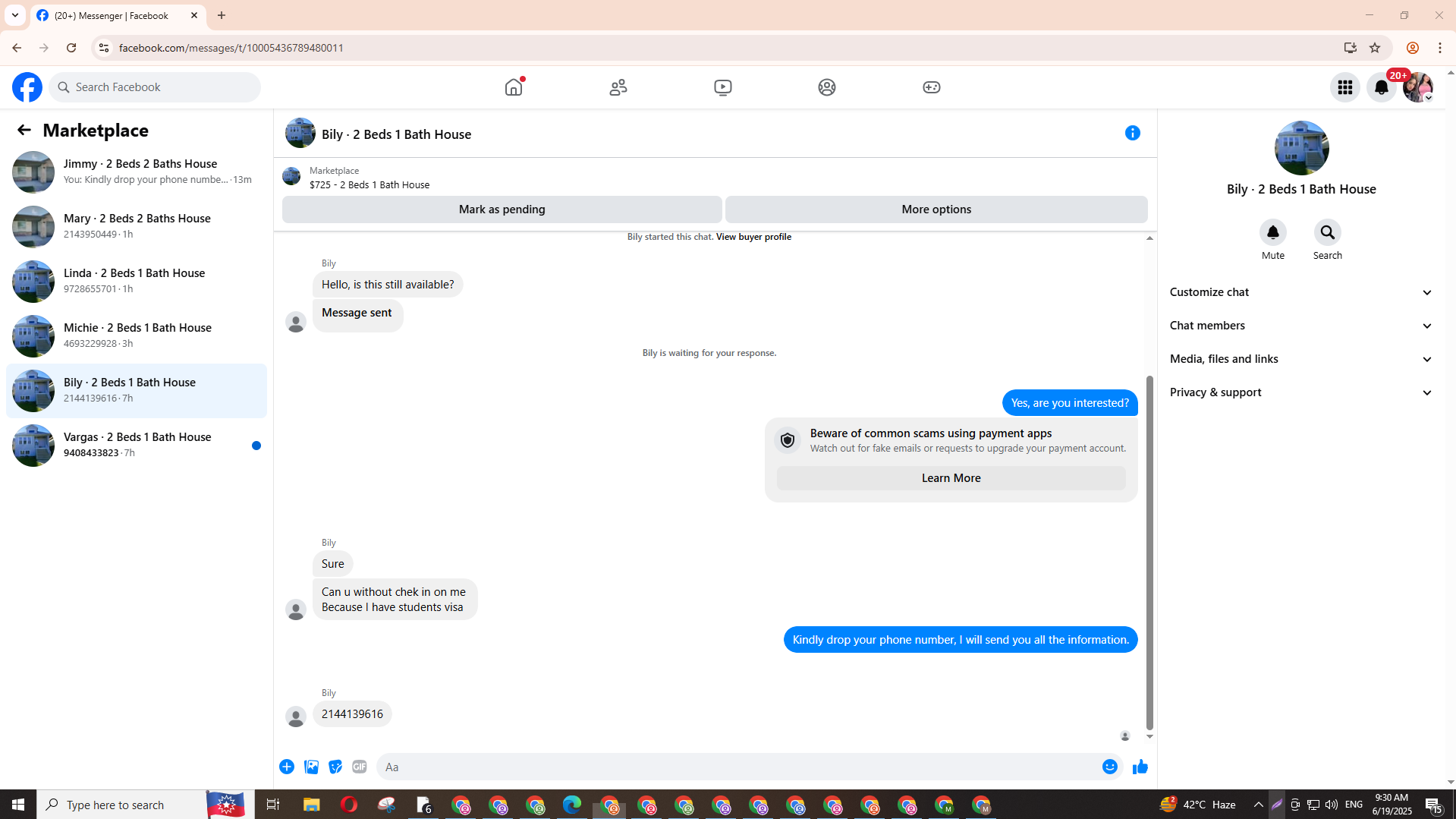
Task: Open notifications bell in top bar
Action: 1382,87
